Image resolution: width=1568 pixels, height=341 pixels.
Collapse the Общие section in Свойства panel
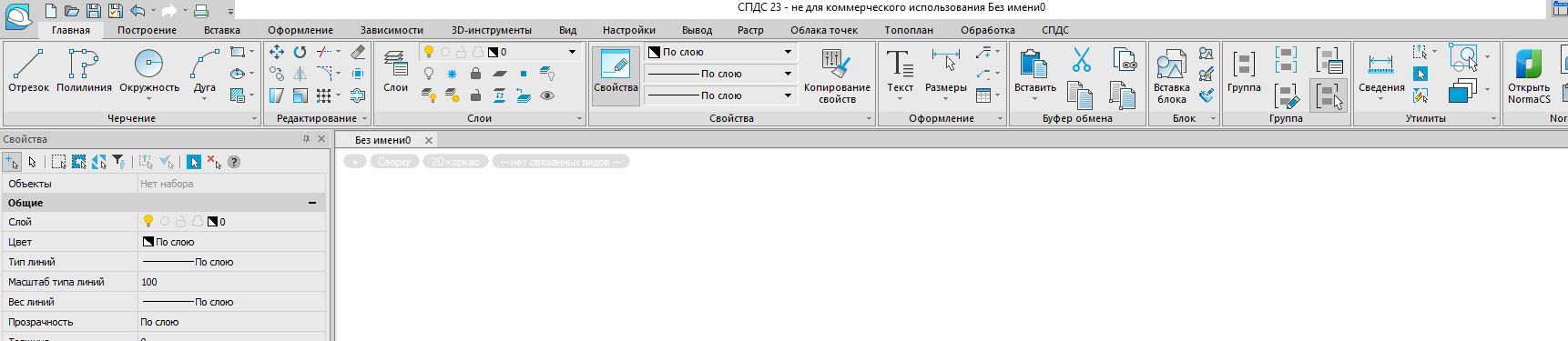312,203
